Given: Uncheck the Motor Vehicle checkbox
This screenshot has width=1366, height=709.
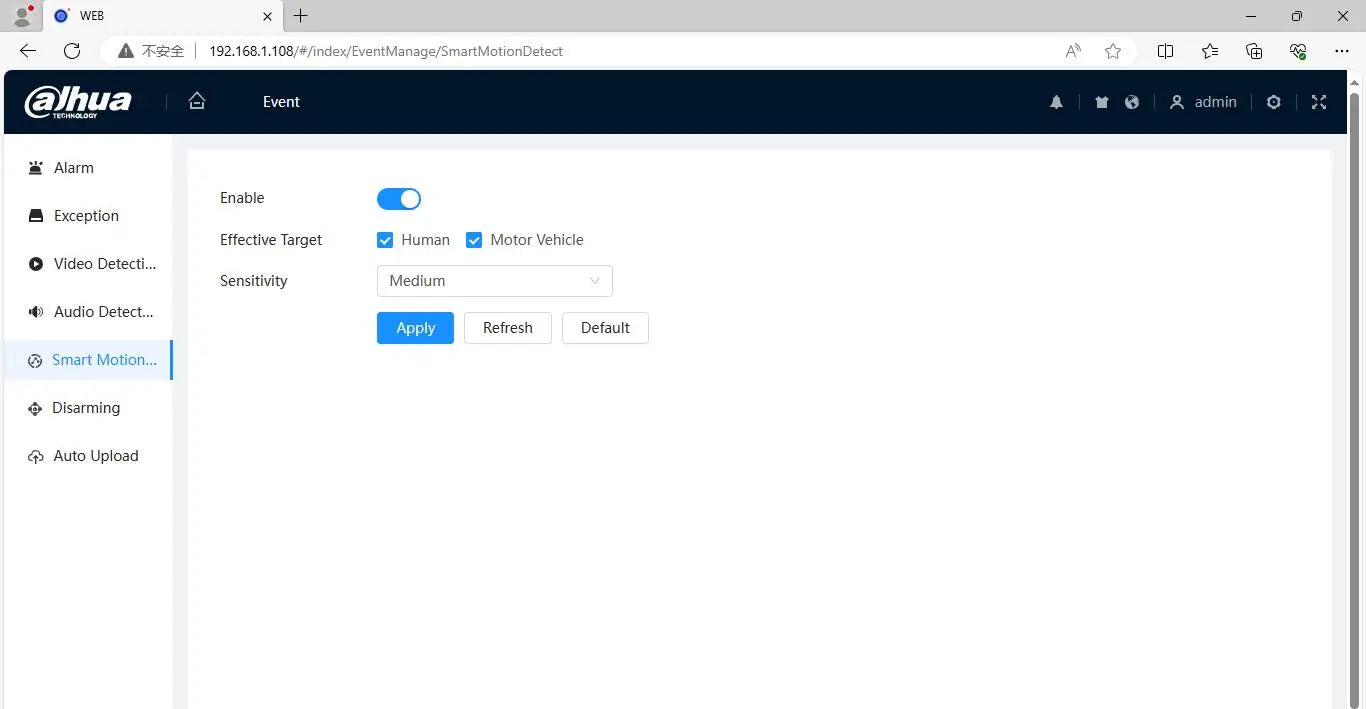Looking at the screenshot, I should pos(474,240).
